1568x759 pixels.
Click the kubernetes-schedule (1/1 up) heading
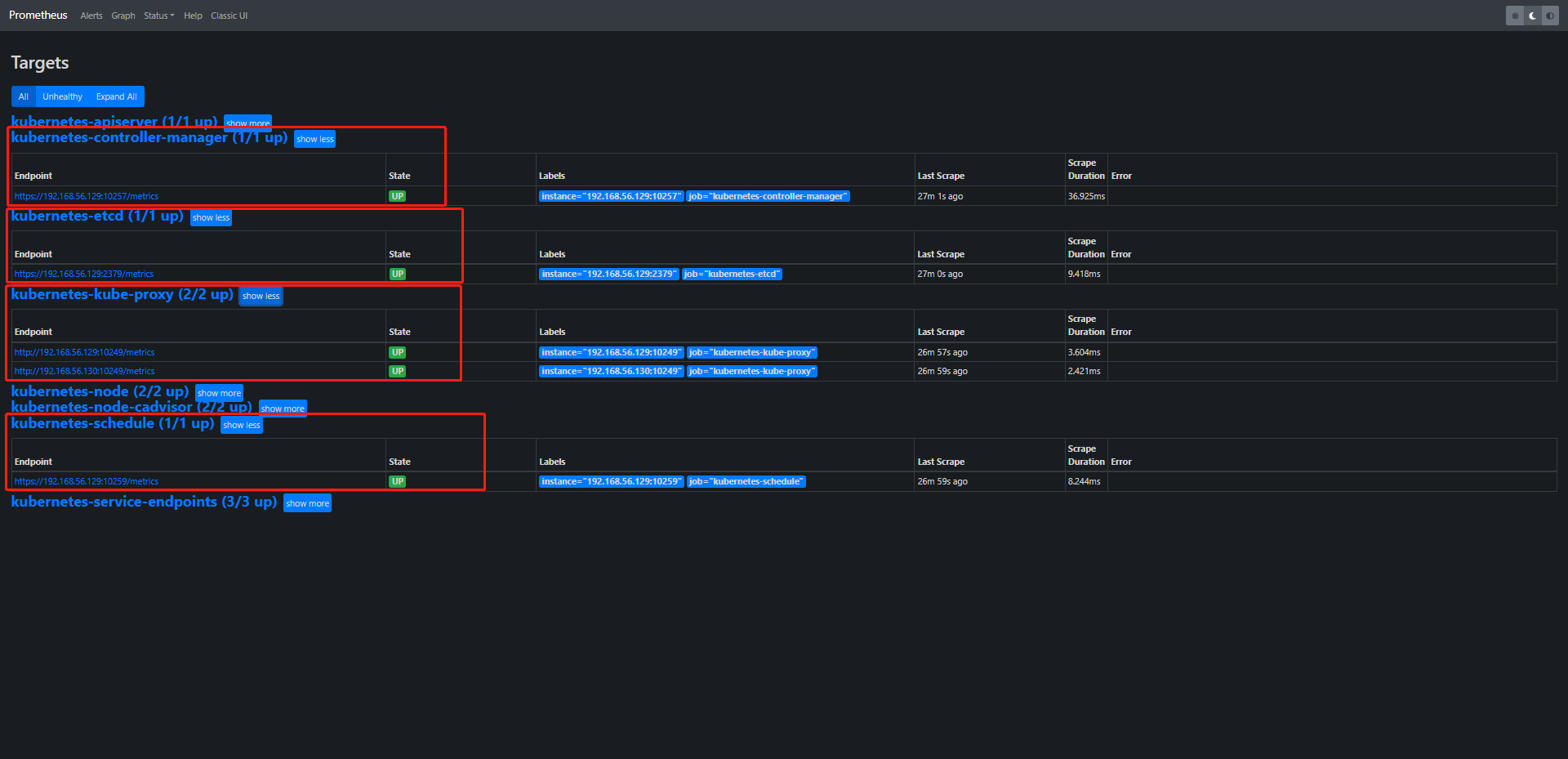pyautogui.click(x=113, y=423)
